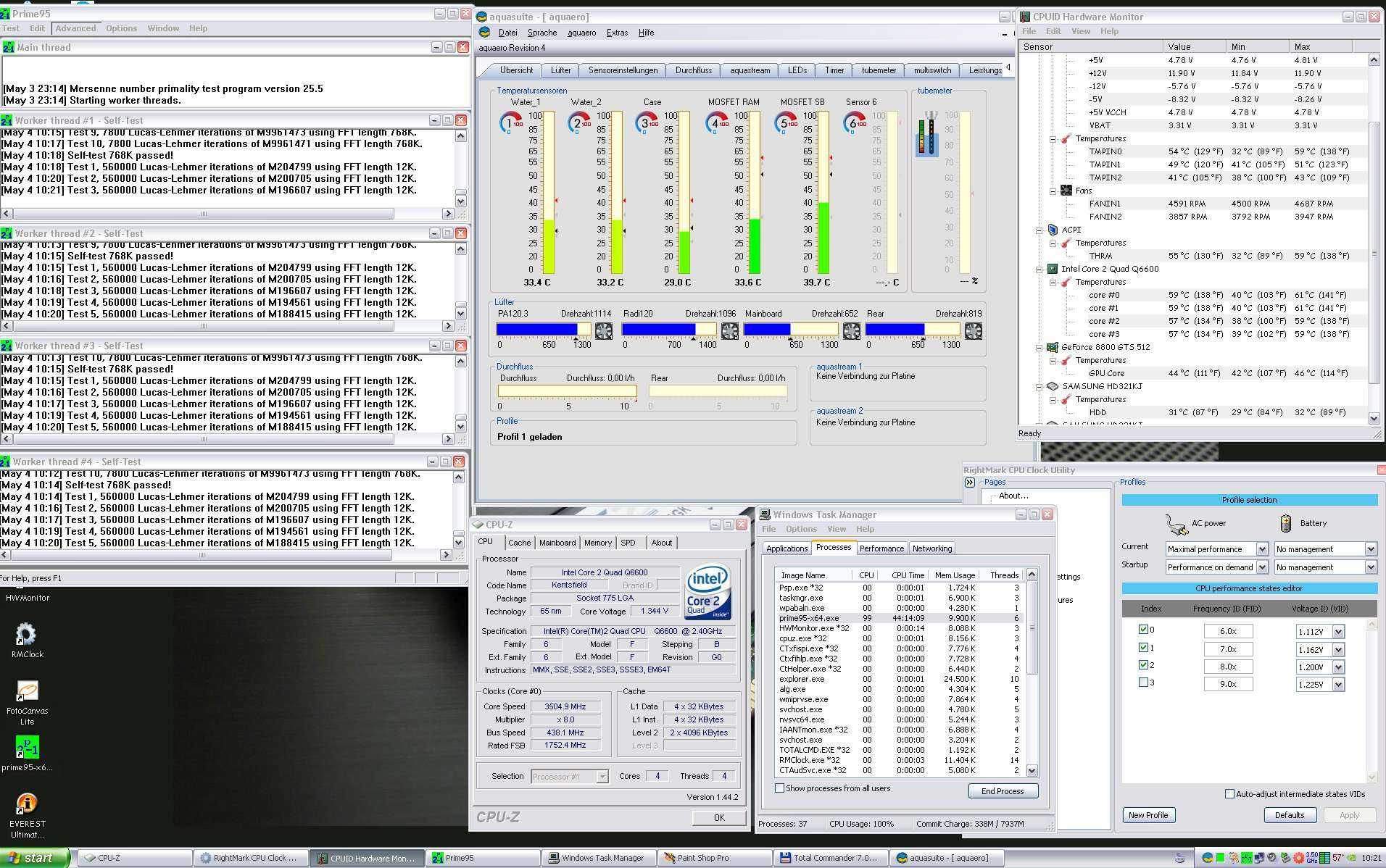Click the SAMSUNG HD321KJ drive icon in HWMonitor

1053,386
